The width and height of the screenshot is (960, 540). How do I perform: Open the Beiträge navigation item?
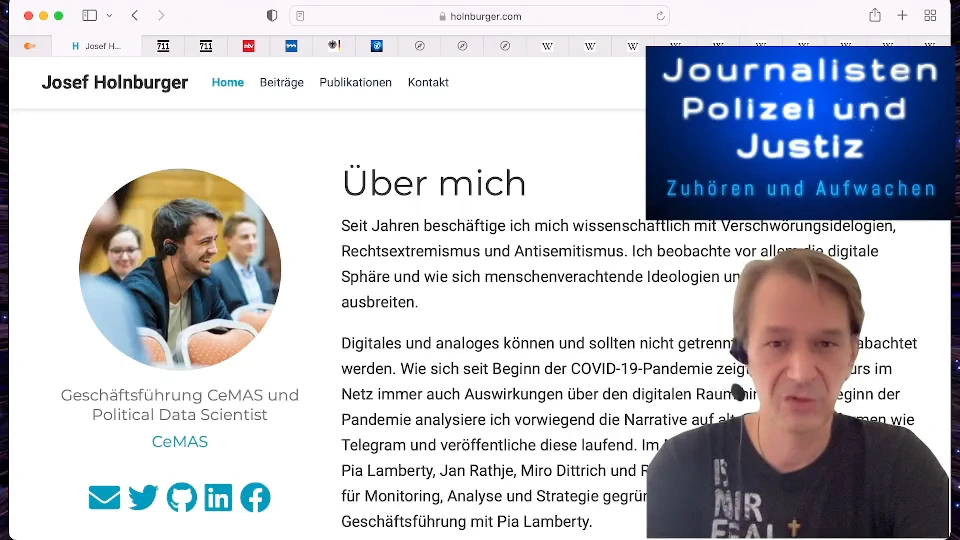[282, 83]
